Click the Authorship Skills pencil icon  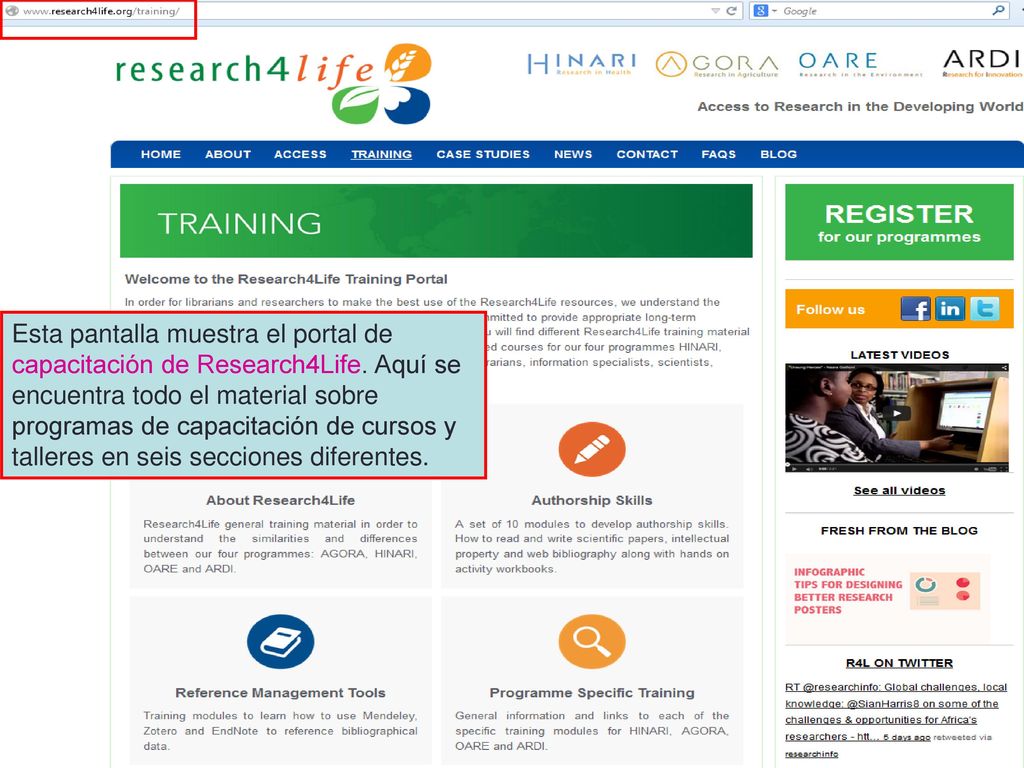[x=592, y=449]
